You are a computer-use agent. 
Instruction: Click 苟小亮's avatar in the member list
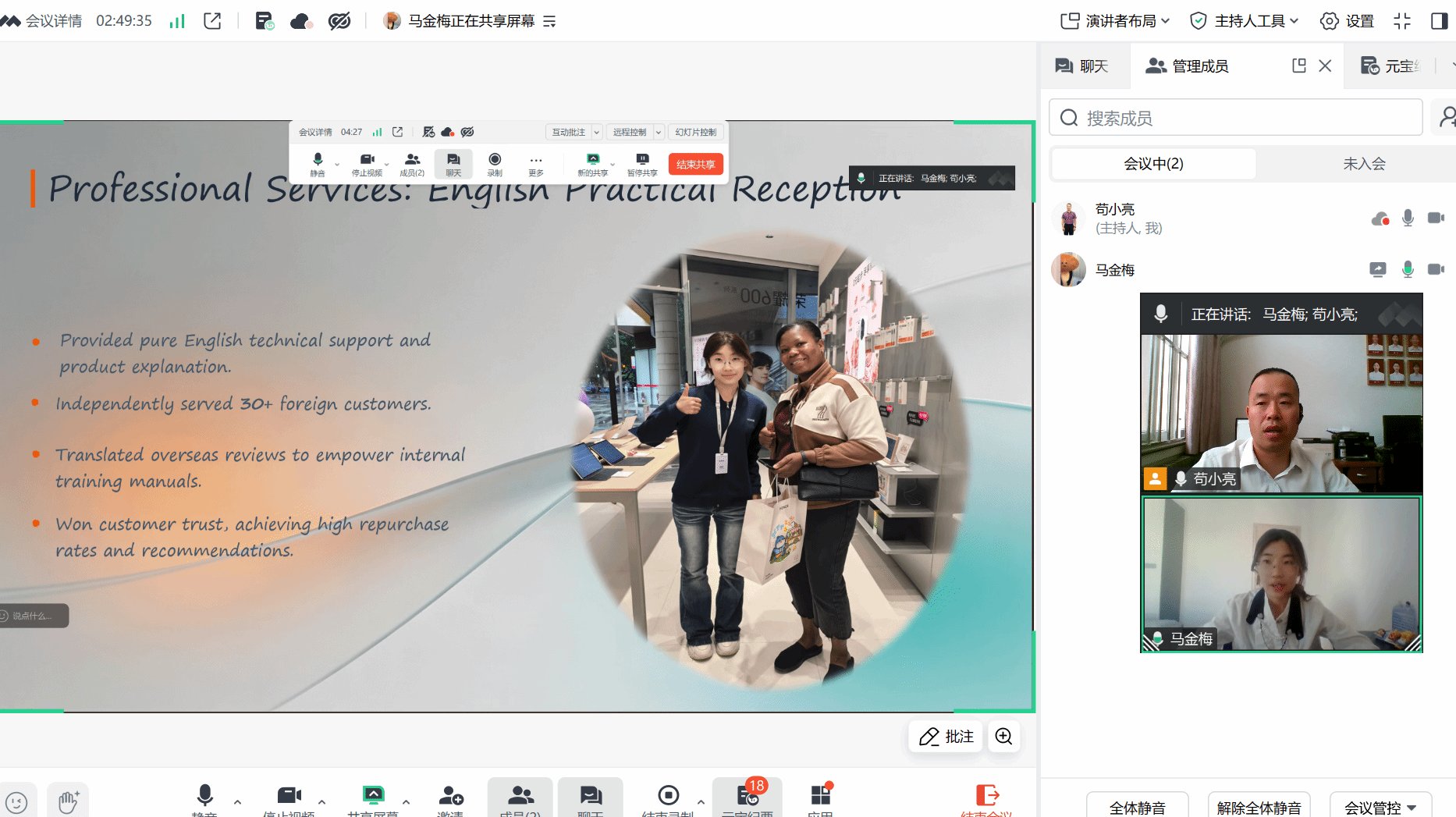pyautogui.click(x=1069, y=218)
